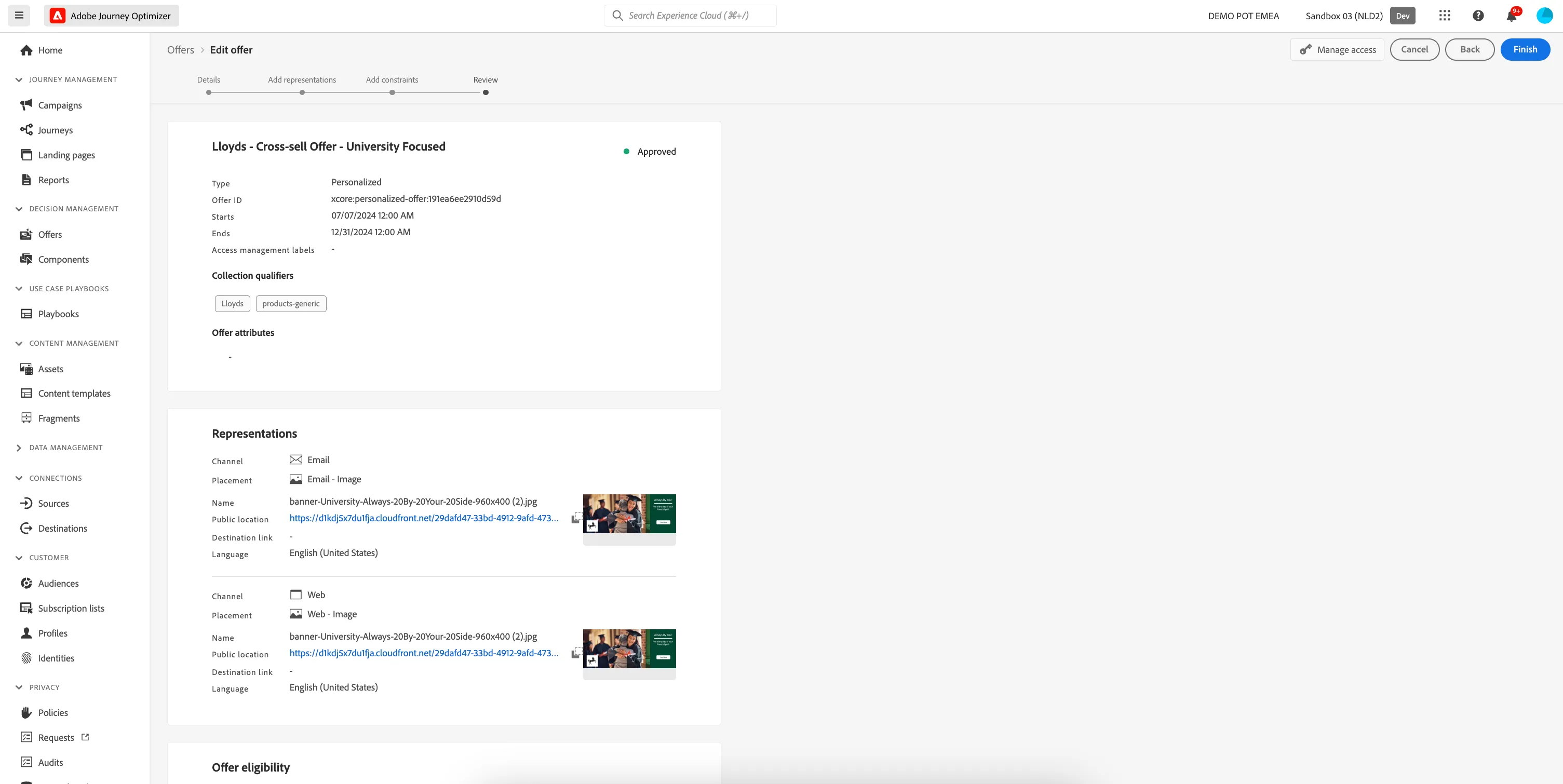Open Offers in Decision Management
1563x784 pixels.
(x=41, y=234)
